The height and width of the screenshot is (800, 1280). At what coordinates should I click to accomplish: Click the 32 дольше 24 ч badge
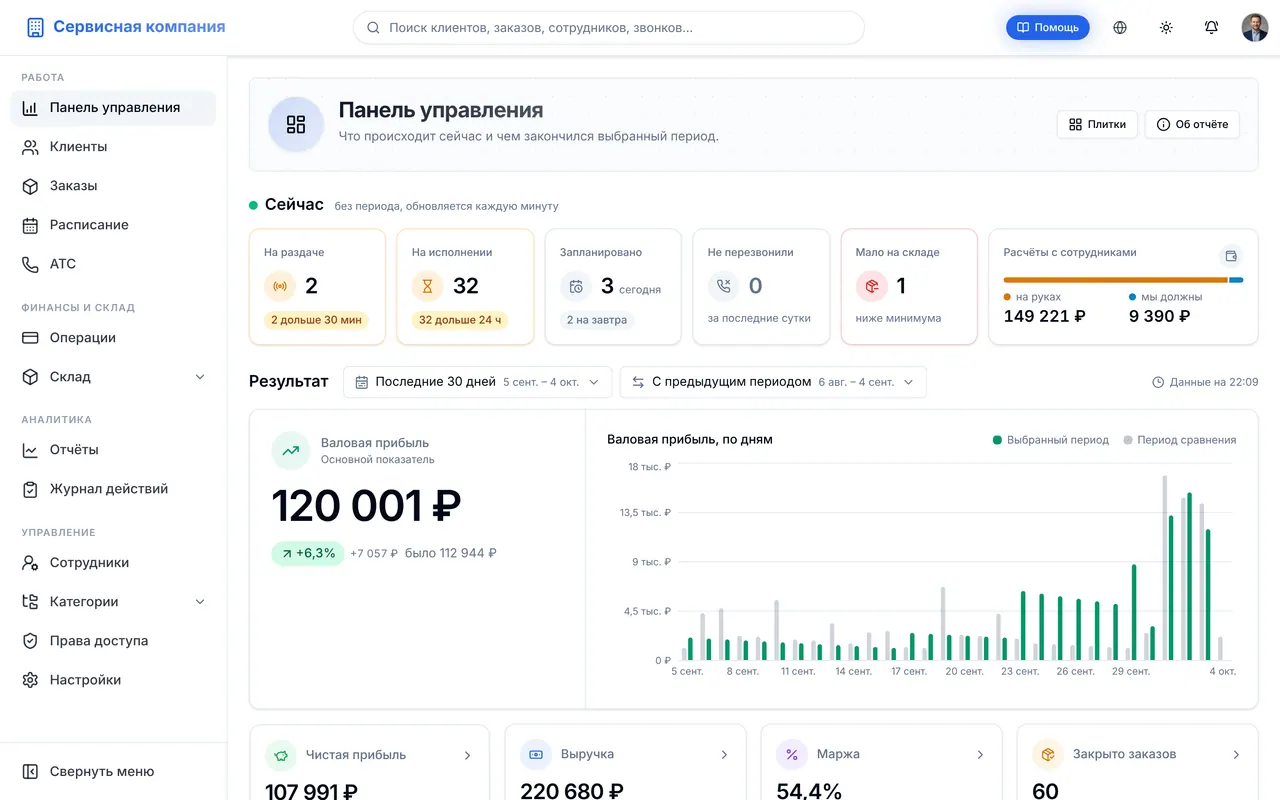tap(462, 320)
